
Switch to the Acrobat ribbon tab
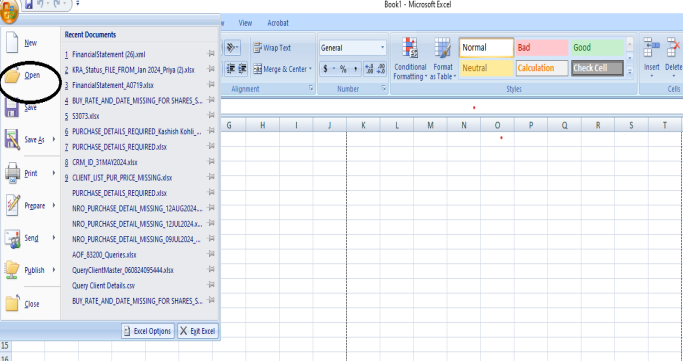coord(278,23)
